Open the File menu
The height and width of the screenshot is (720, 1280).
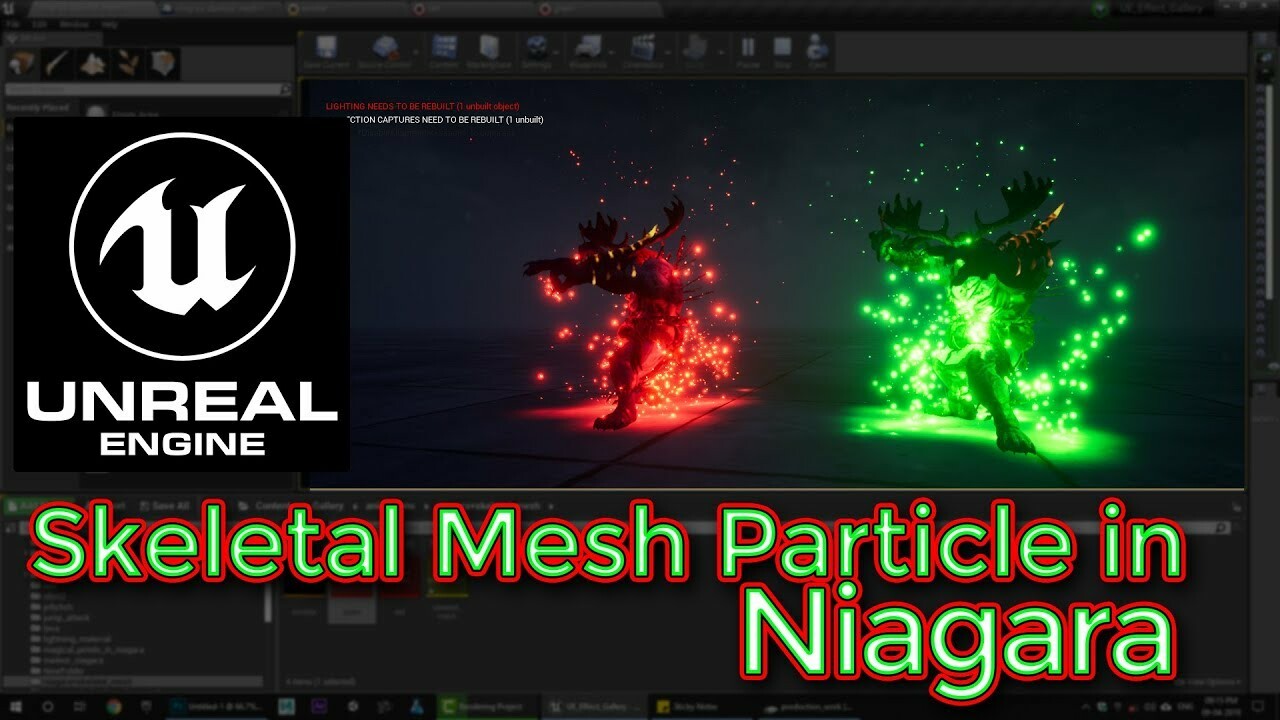coord(11,23)
